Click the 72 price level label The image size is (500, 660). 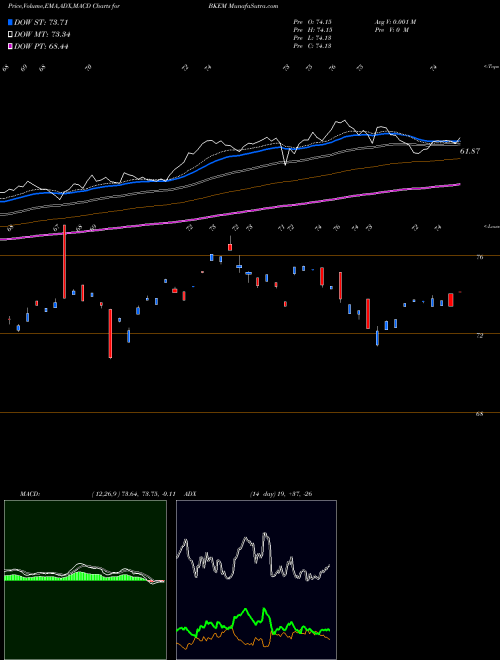(x=480, y=335)
